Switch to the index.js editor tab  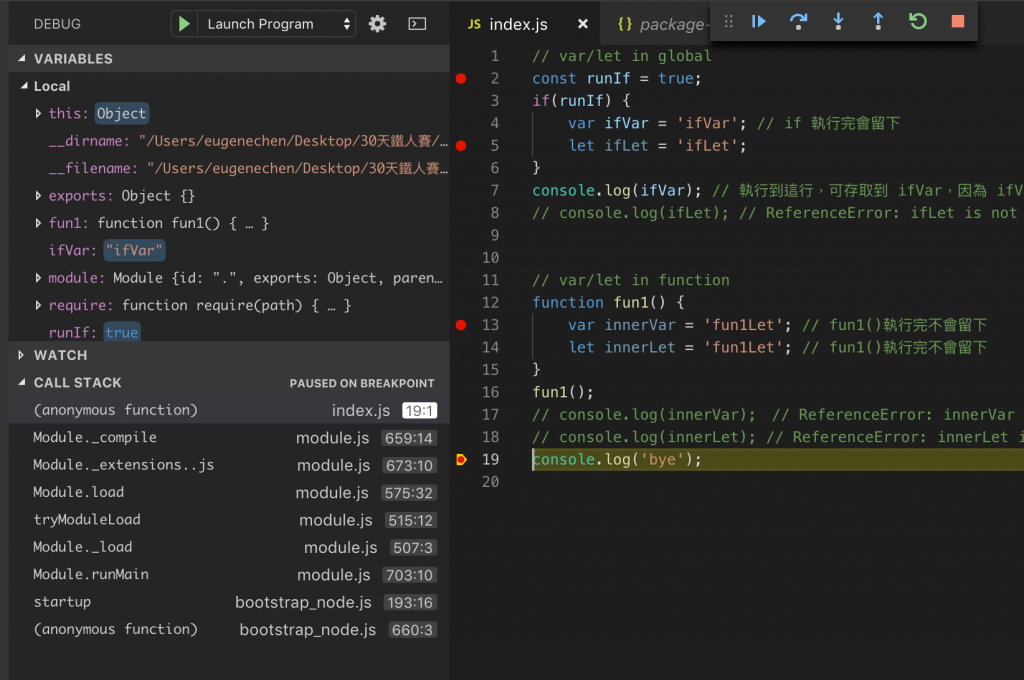click(x=518, y=24)
